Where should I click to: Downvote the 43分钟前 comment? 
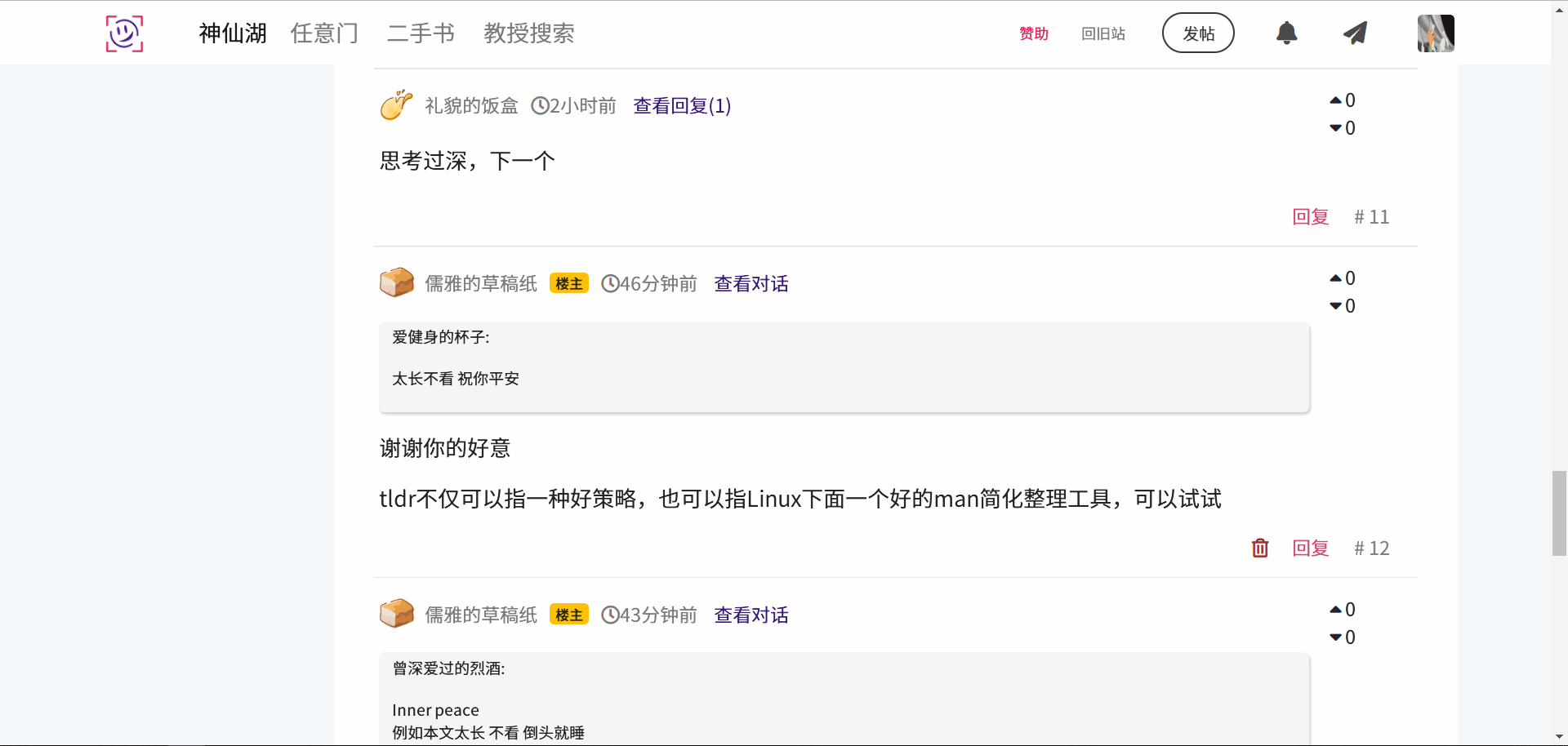coord(1336,637)
